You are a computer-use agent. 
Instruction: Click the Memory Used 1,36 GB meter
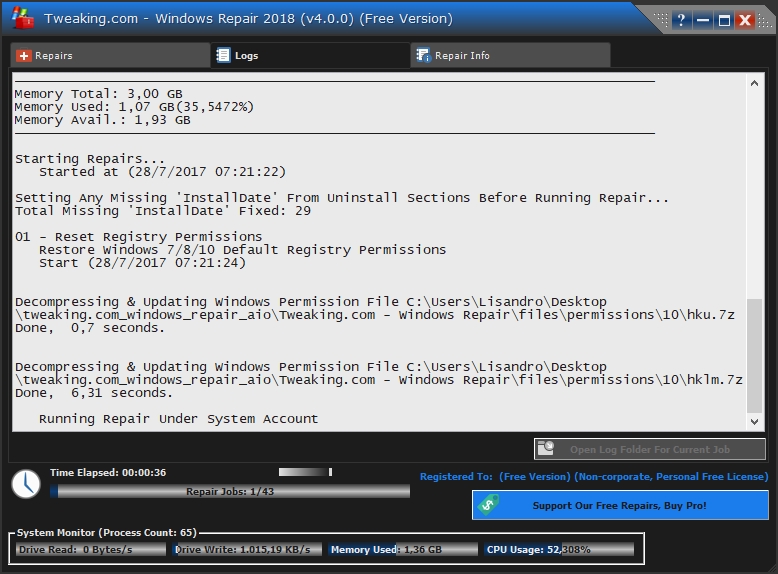(x=403, y=549)
